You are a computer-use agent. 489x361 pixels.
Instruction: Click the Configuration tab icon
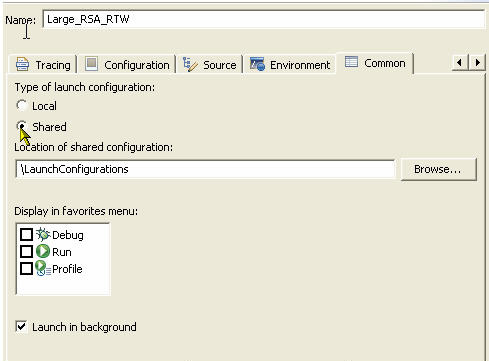[x=91, y=63]
